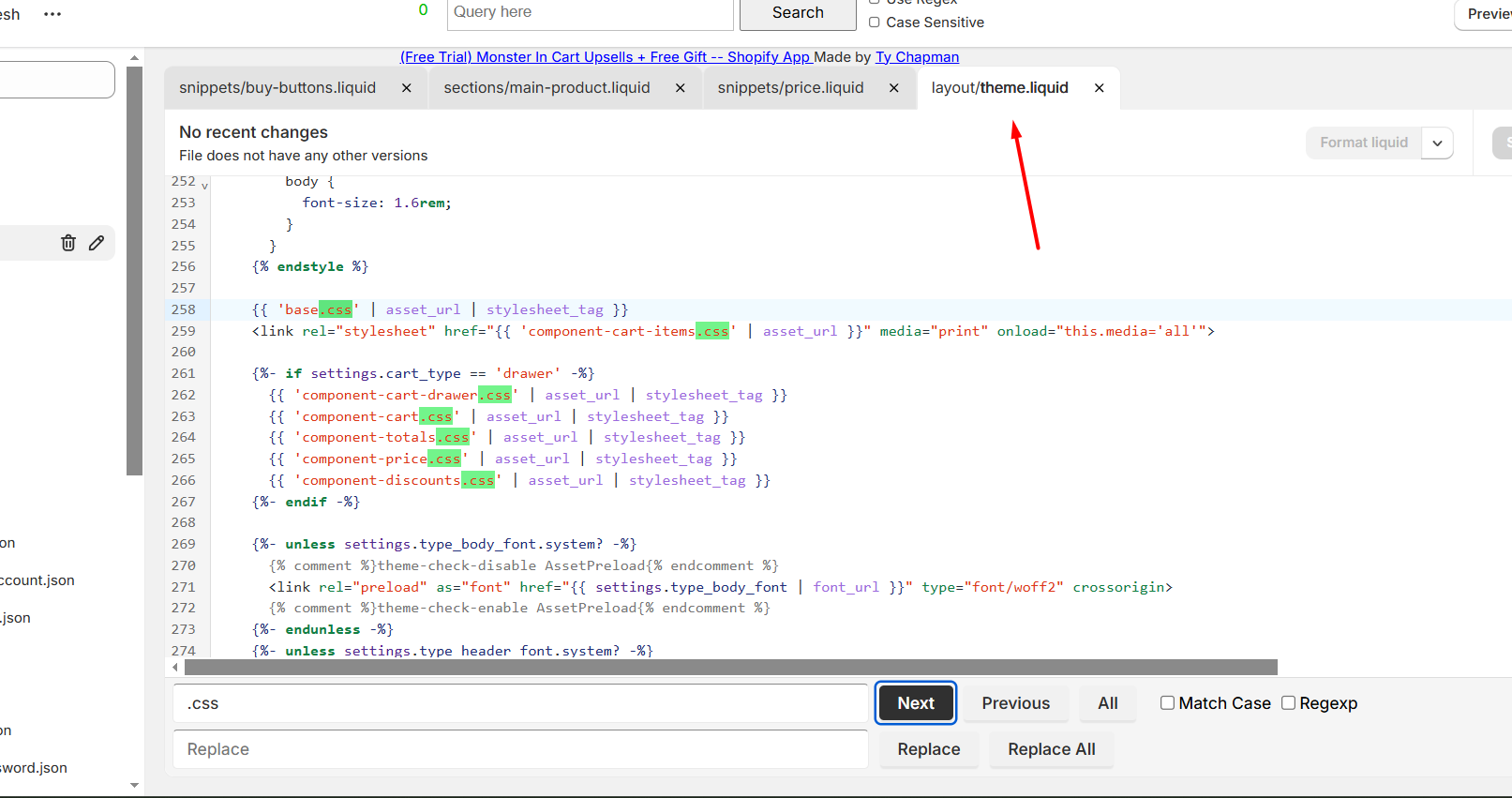This screenshot has width=1512, height=798.
Task: Collapse code fold arrow at line 252
Action: point(205,186)
